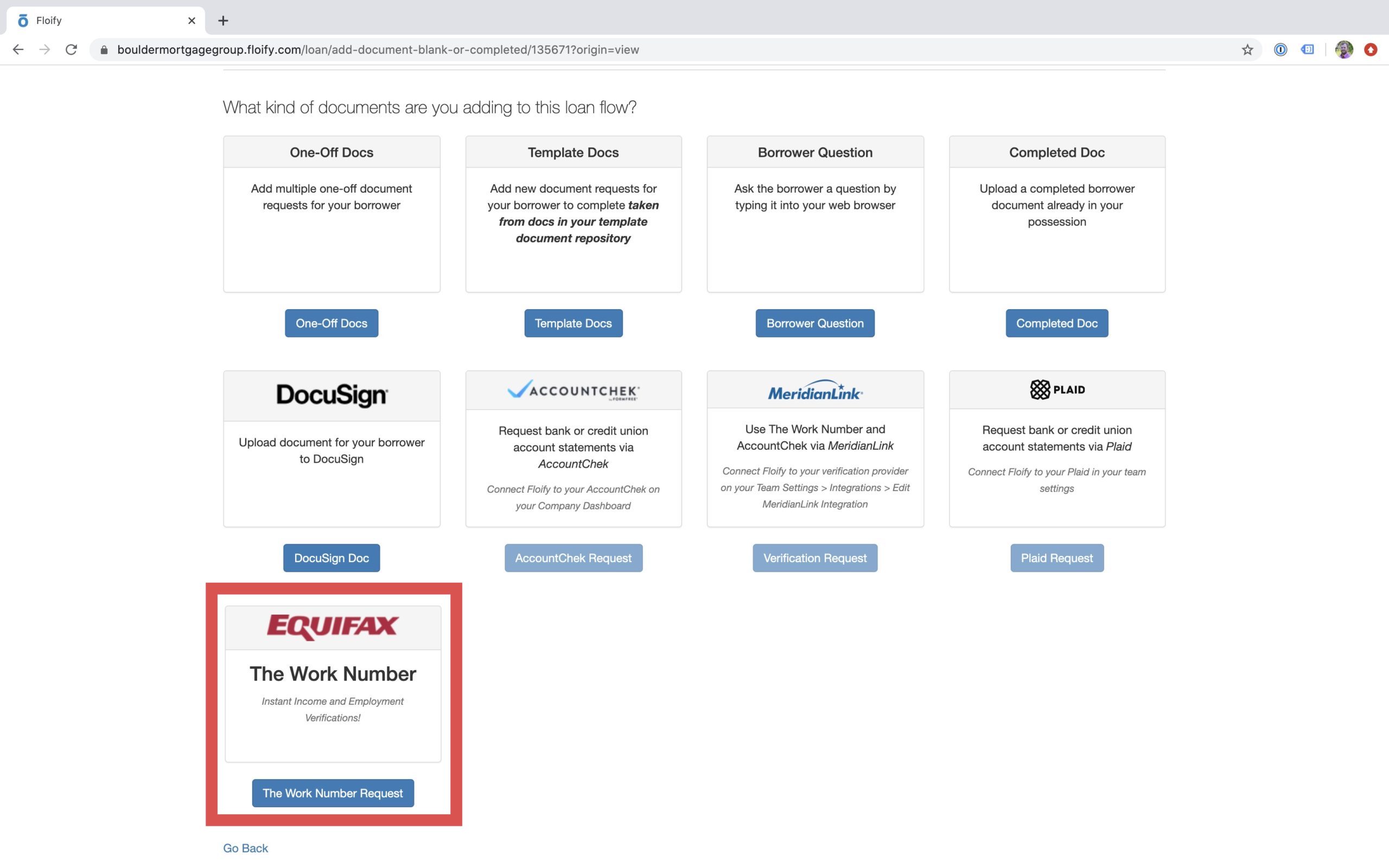Screen dimensions: 1389x868
Task: Click the Completed Doc card heading
Action: coord(1057,152)
